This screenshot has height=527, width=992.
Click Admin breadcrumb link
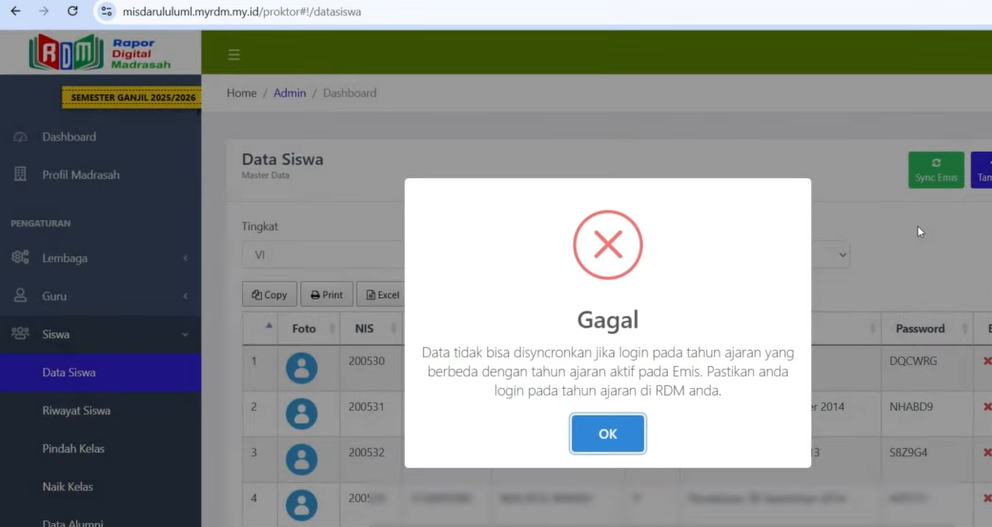tap(290, 93)
